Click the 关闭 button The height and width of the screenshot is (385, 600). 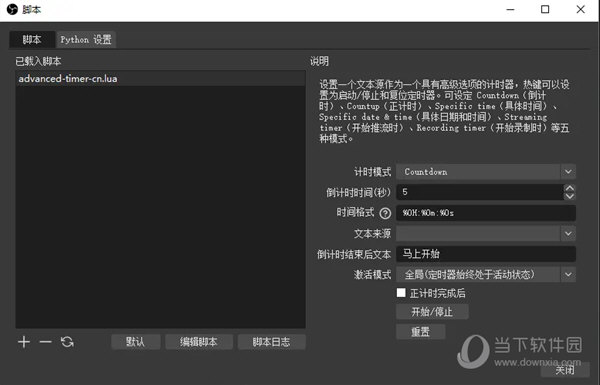click(565, 370)
